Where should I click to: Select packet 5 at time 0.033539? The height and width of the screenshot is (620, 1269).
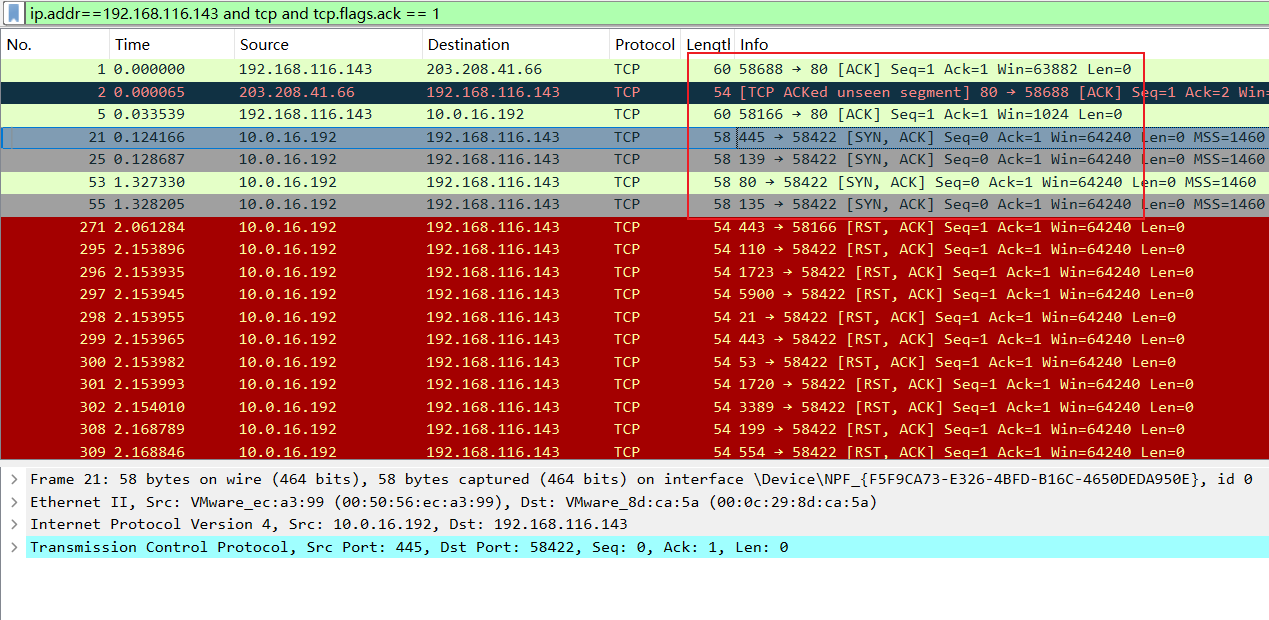click(634, 115)
